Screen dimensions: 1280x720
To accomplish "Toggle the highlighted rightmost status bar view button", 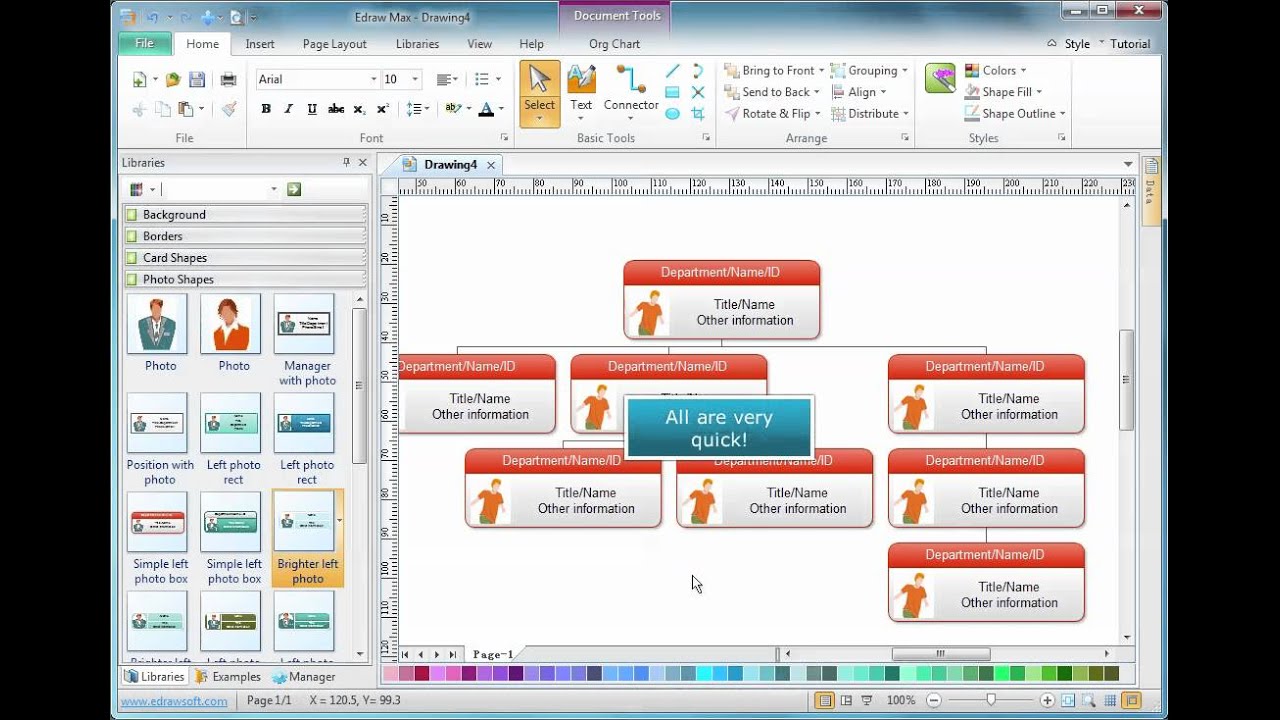I will point(1131,701).
